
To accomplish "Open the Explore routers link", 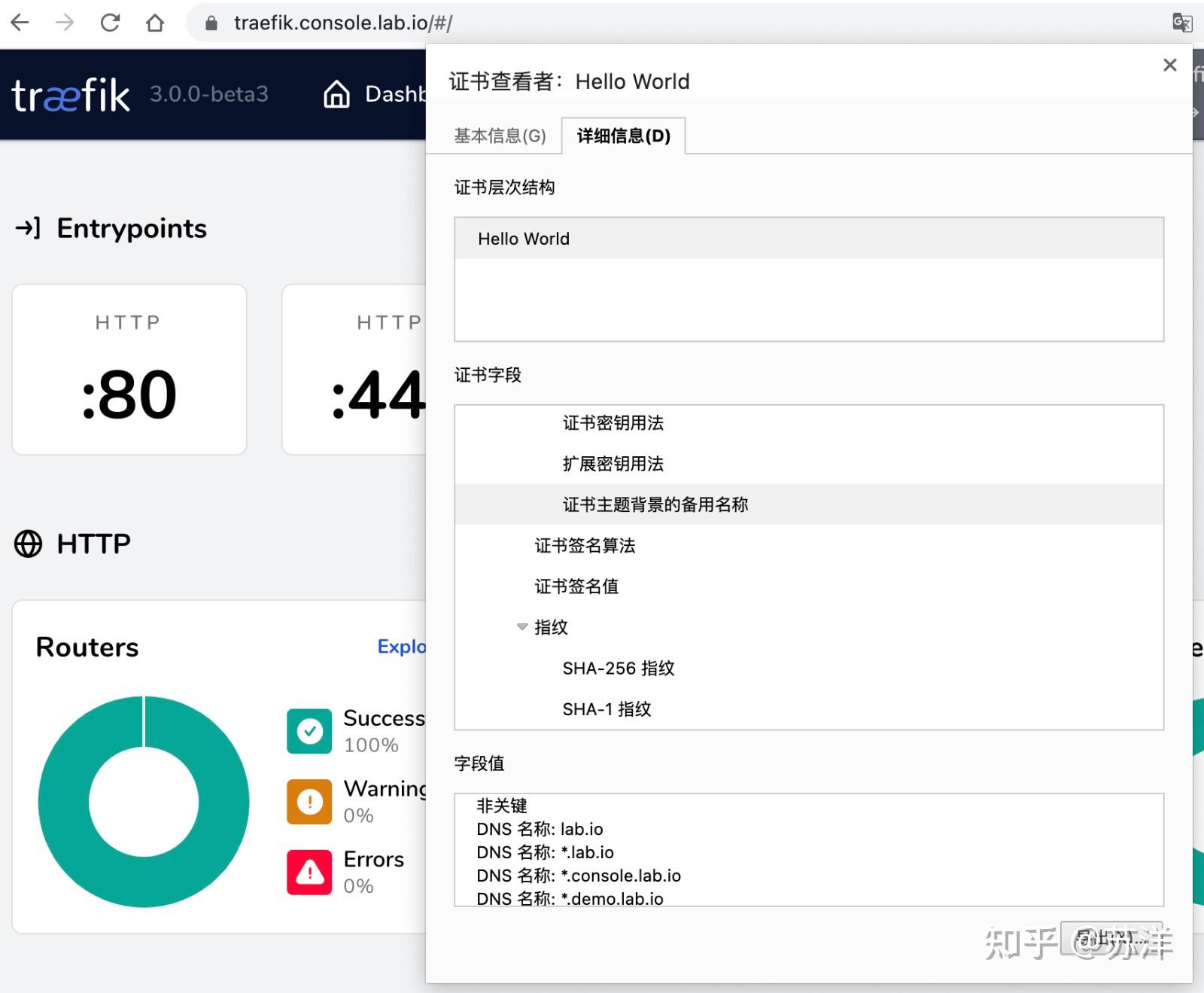I will coord(400,646).
